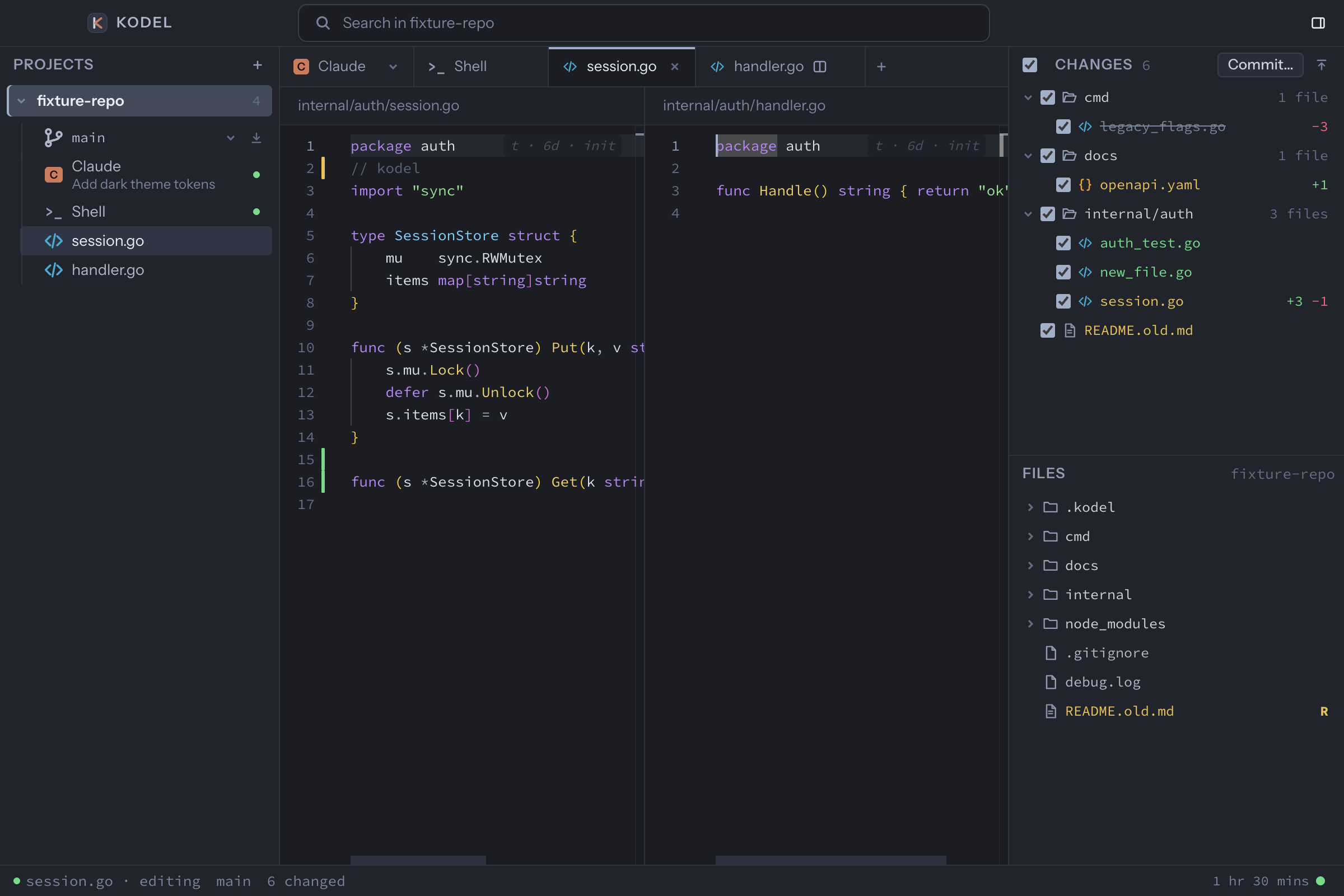Click the code icon beside session.go in the sidebar
This screenshot has height=896, width=1344.
[x=53, y=241]
